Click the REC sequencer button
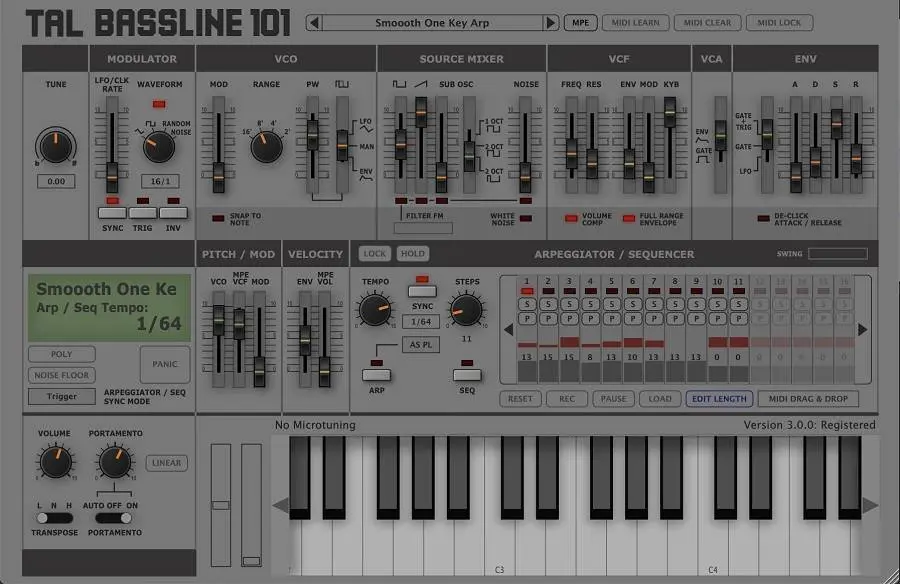Screen dimensions: 900x584 pyautogui.click(x=567, y=399)
